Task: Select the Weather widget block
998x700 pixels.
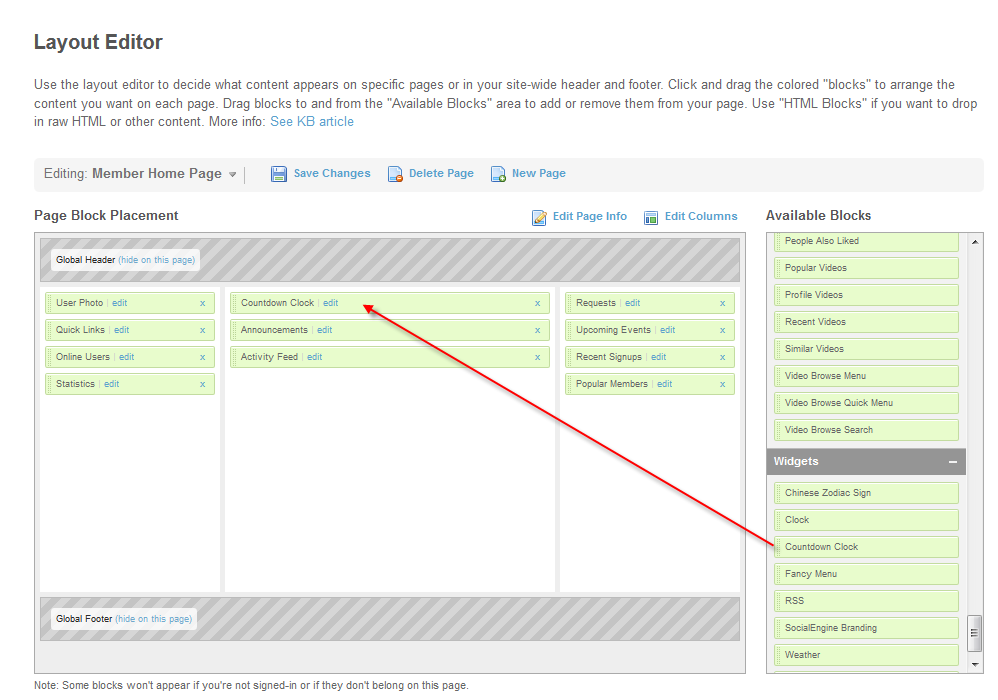Action: [x=802, y=655]
